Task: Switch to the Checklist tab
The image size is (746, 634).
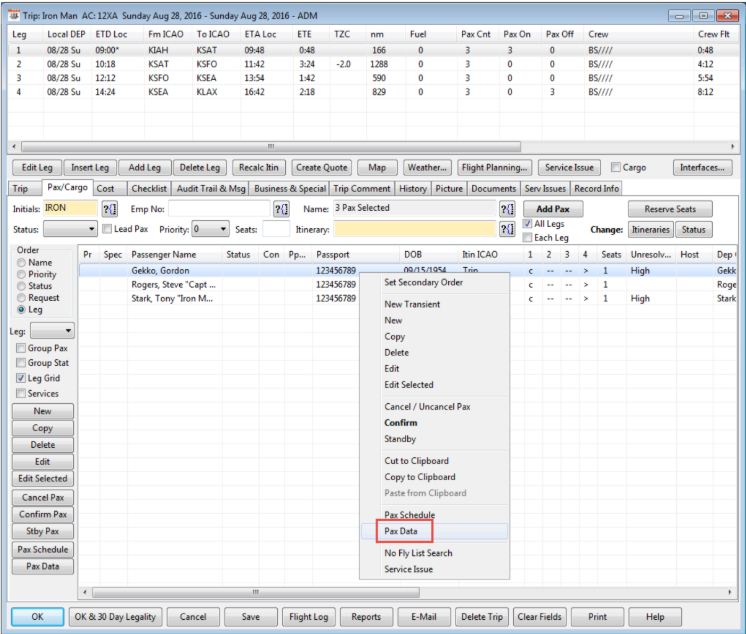Action: (x=149, y=188)
